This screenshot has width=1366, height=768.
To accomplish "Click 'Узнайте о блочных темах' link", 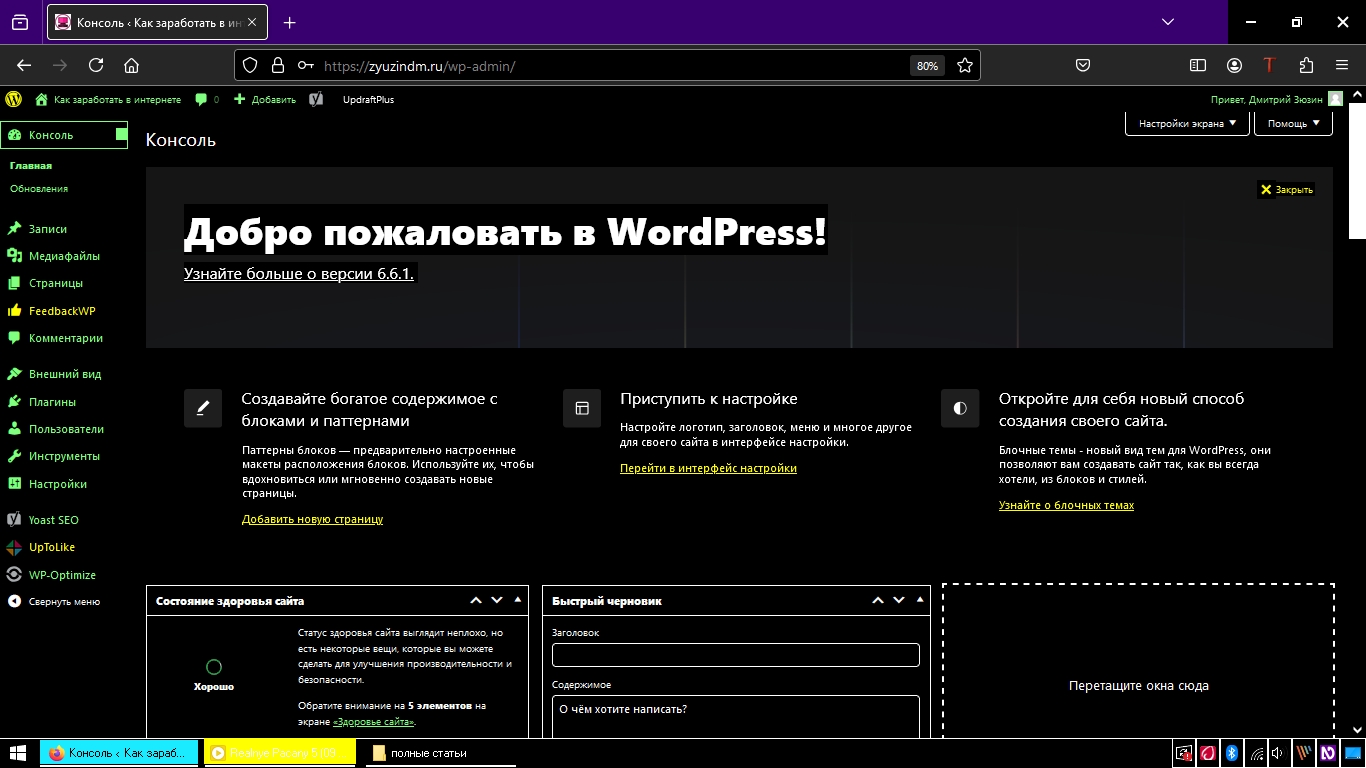I will coord(1066,505).
